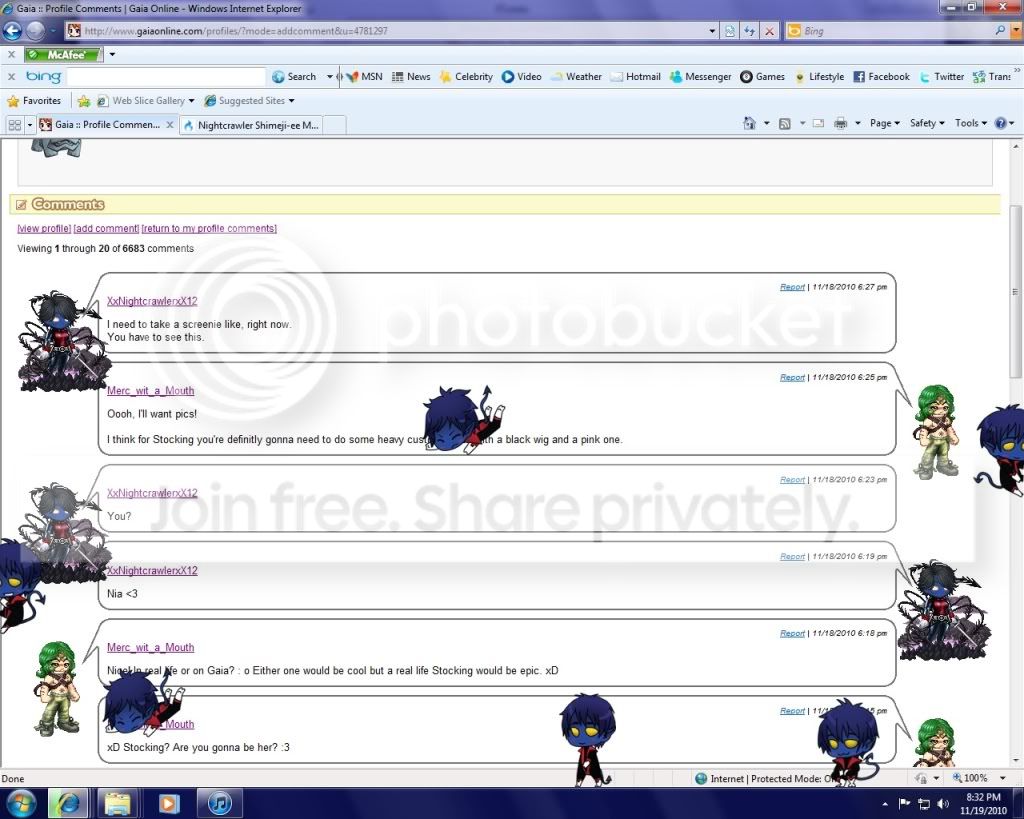This screenshot has width=1024, height=819.
Task: Click the Stop loading X icon
Action: pyautogui.click(x=770, y=31)
